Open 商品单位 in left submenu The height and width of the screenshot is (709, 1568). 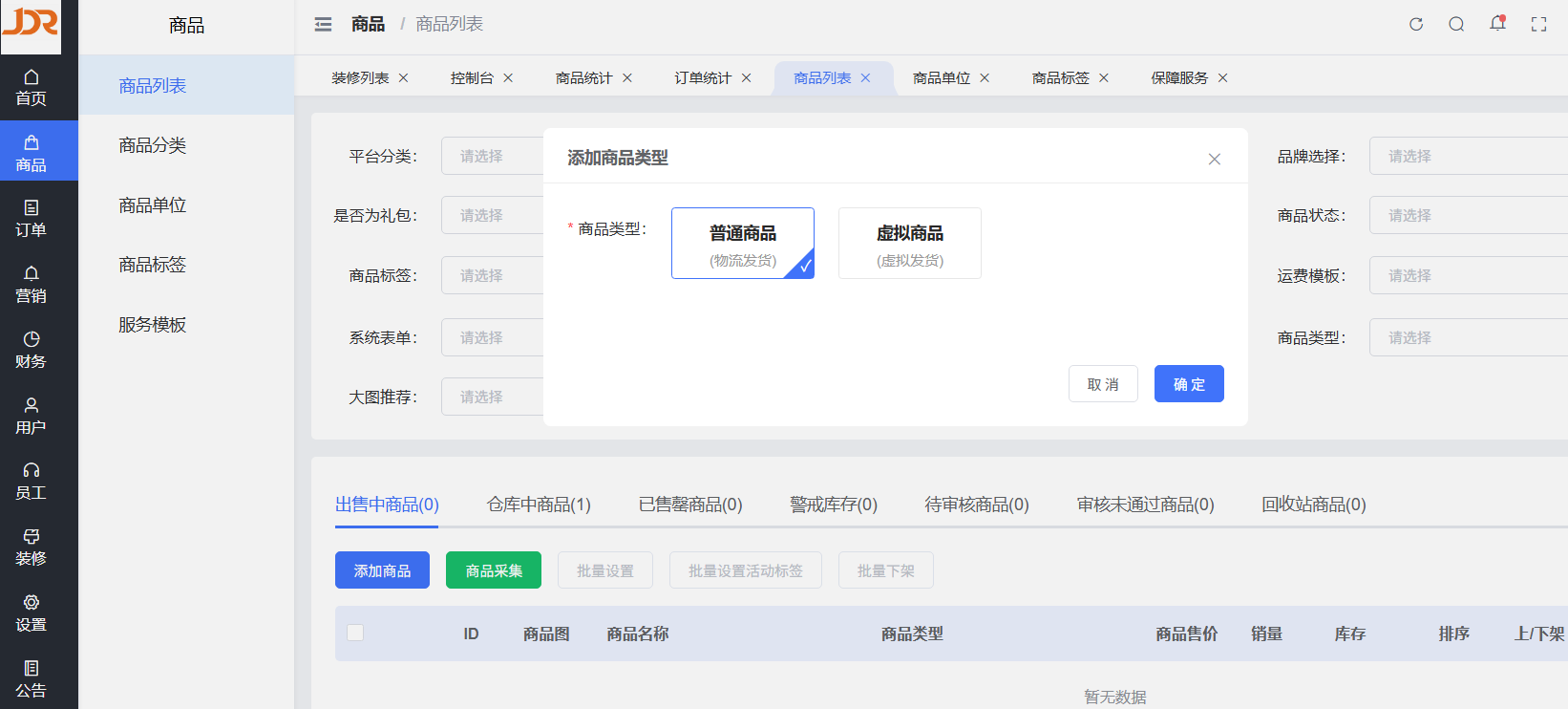pos(186,205)
